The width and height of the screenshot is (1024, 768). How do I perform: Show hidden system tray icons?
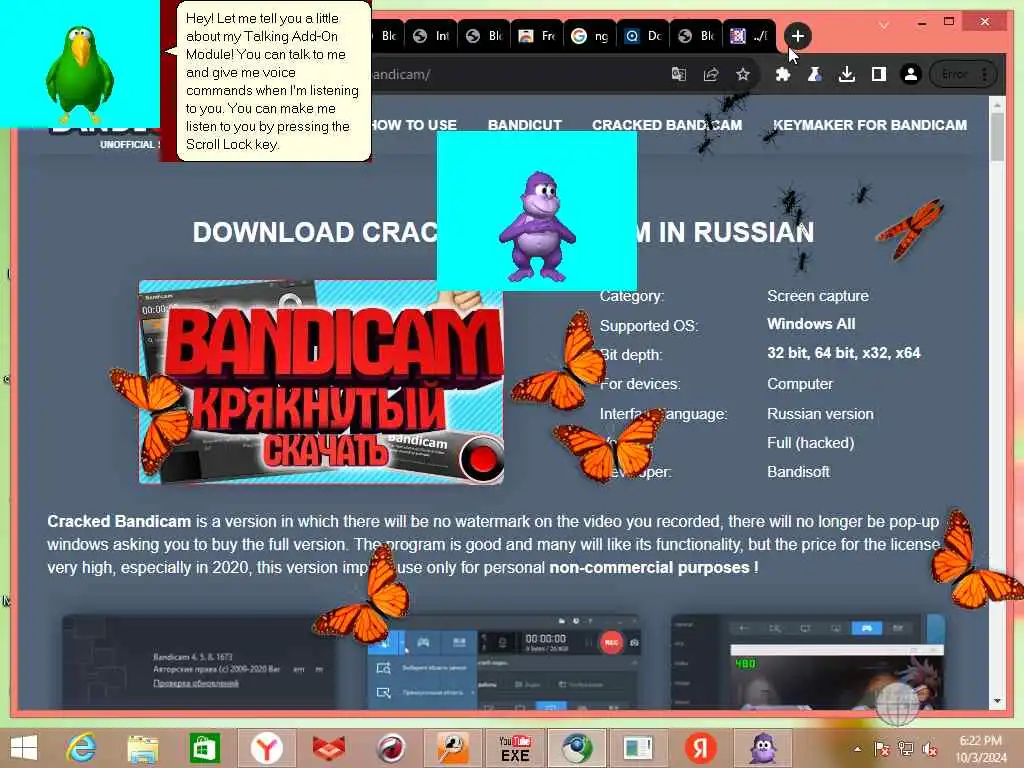pyautogui.click(x=857, y=749)
